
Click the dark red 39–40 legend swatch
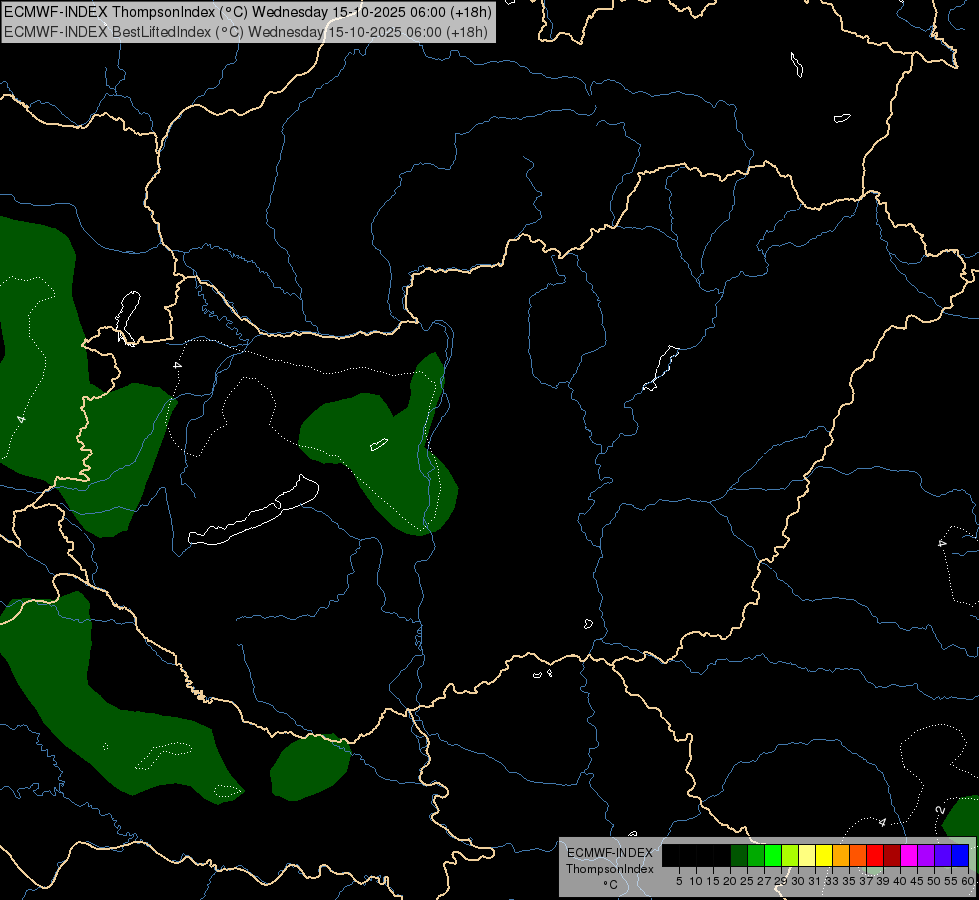point(891,855)
